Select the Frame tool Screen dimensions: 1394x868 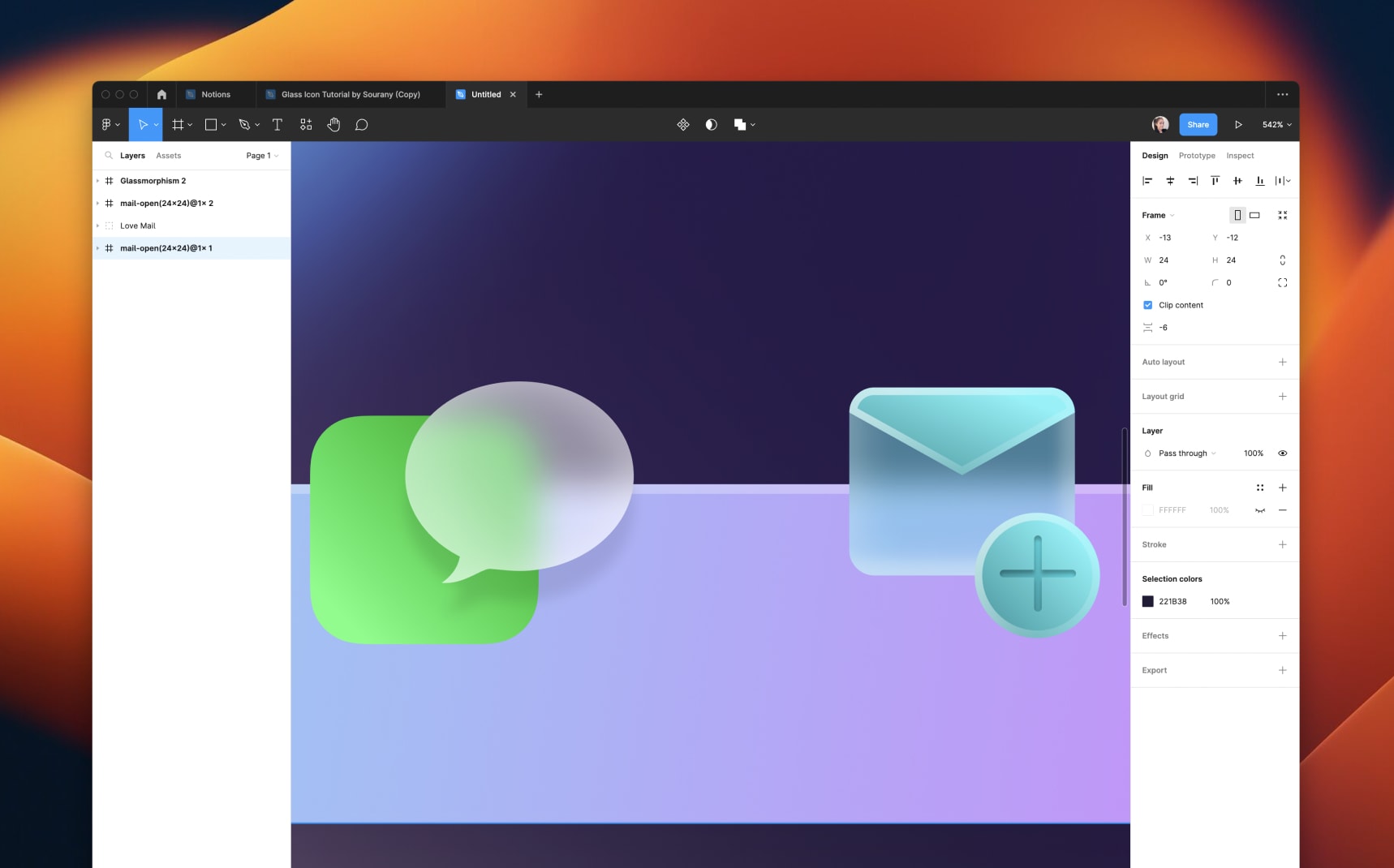tap(178, 124)
